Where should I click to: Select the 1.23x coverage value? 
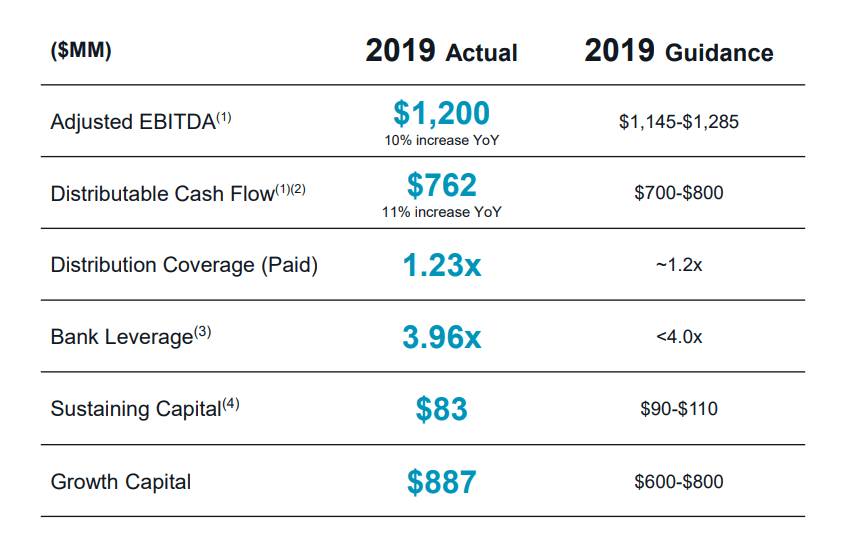tap(441, 265)
